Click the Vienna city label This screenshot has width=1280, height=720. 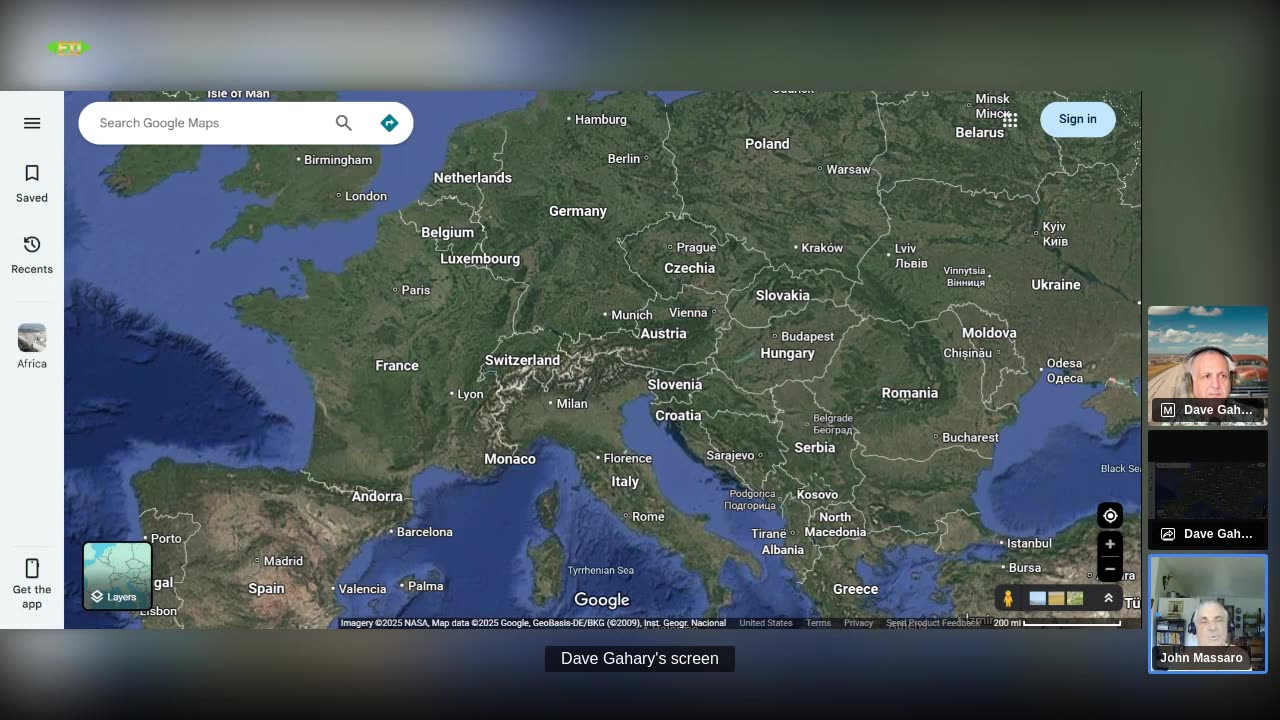688,312
